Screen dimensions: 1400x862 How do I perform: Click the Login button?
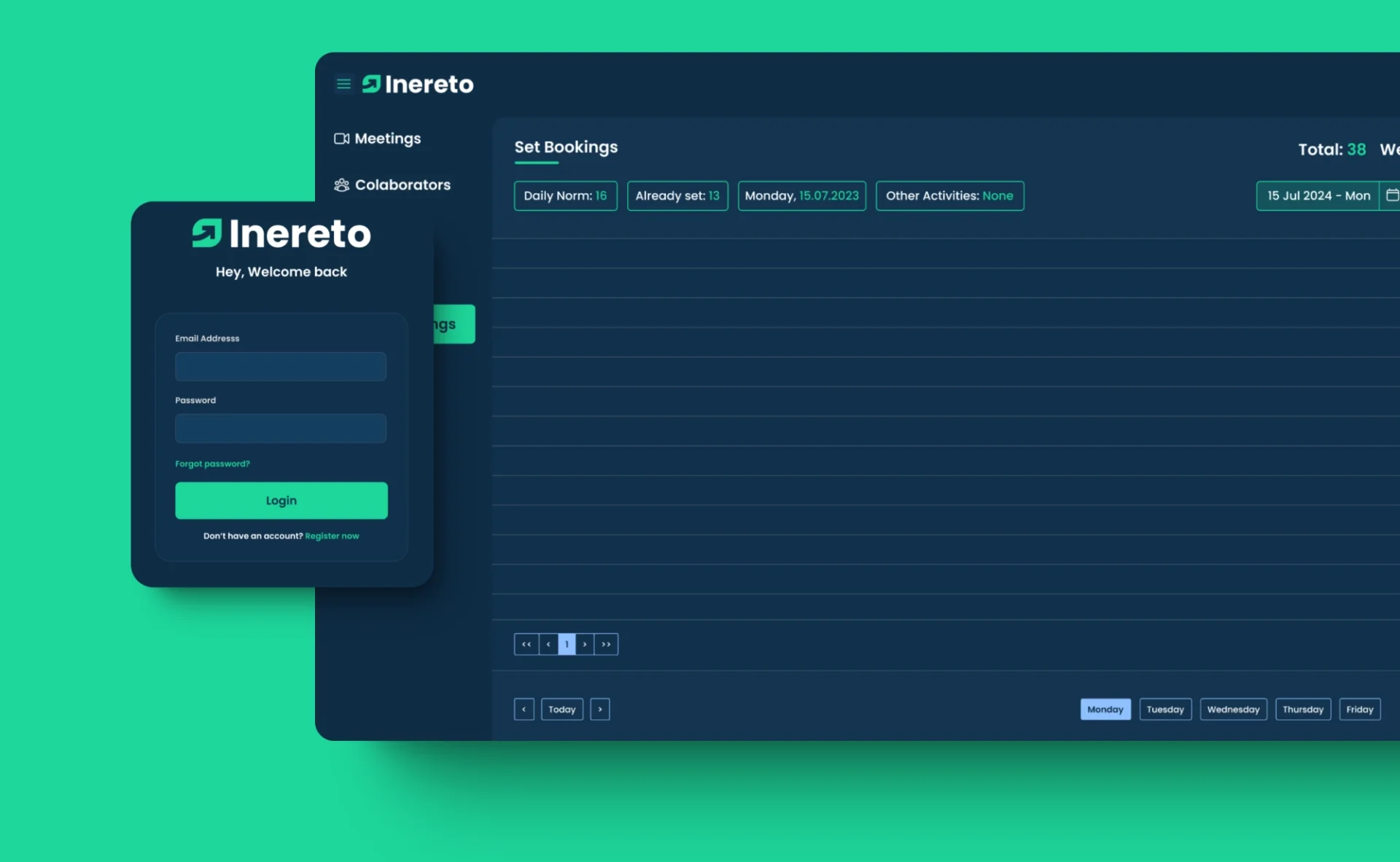(x=281, y=500)
